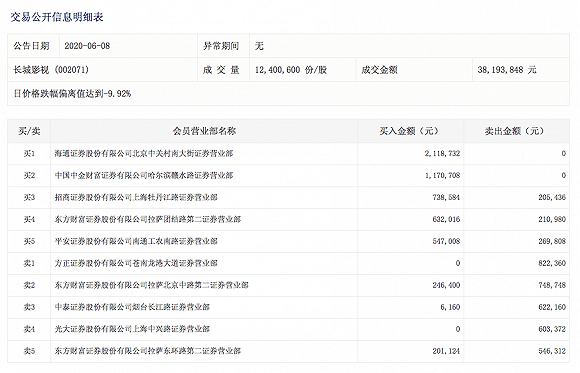Viewport: 580px width, 373px height.
Task: Click 招商证券 上海牡丹江路 branch name
Action: [x=136, y=198]
